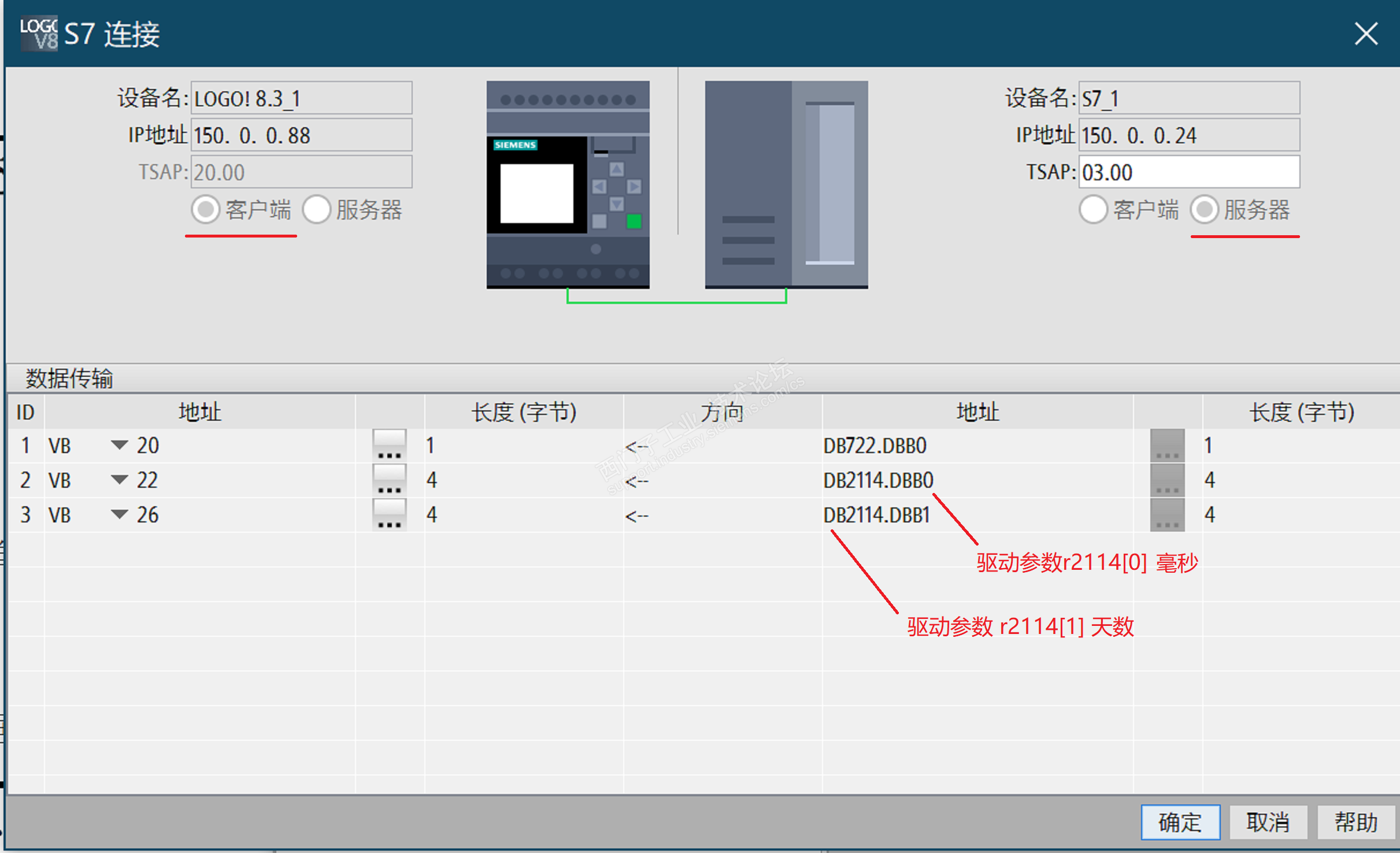Viewport: 1400px width, 853px height.
Task: Select left device 服务器 radio button
Action: pos(317,209)
